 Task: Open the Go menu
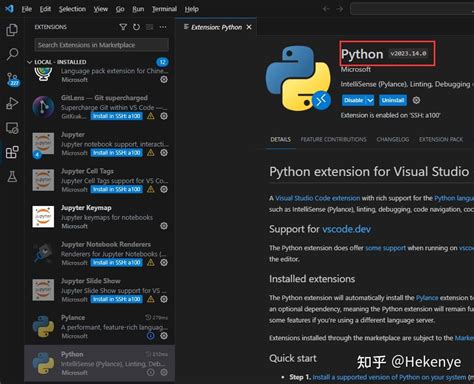120,9
